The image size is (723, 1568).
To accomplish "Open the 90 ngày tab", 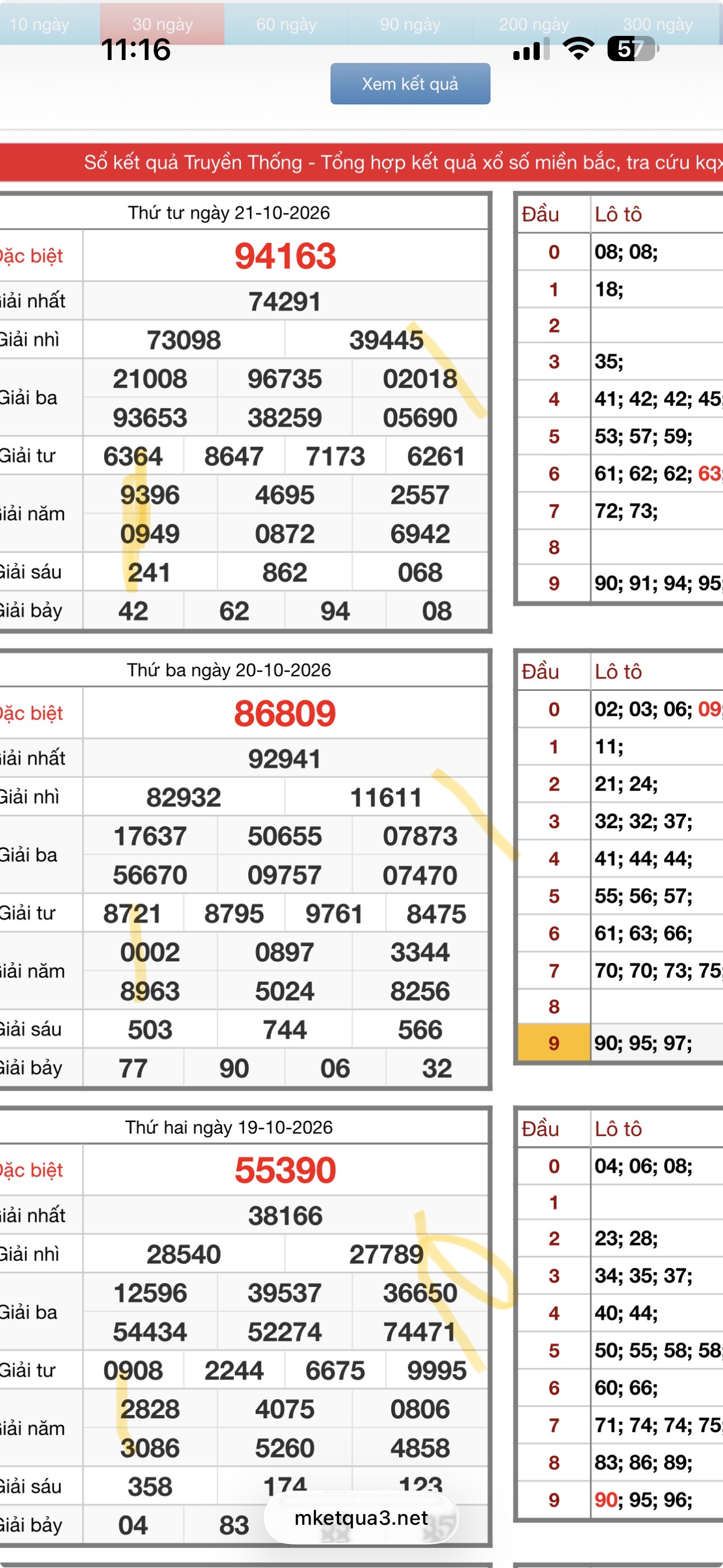I will pos(410,24).
